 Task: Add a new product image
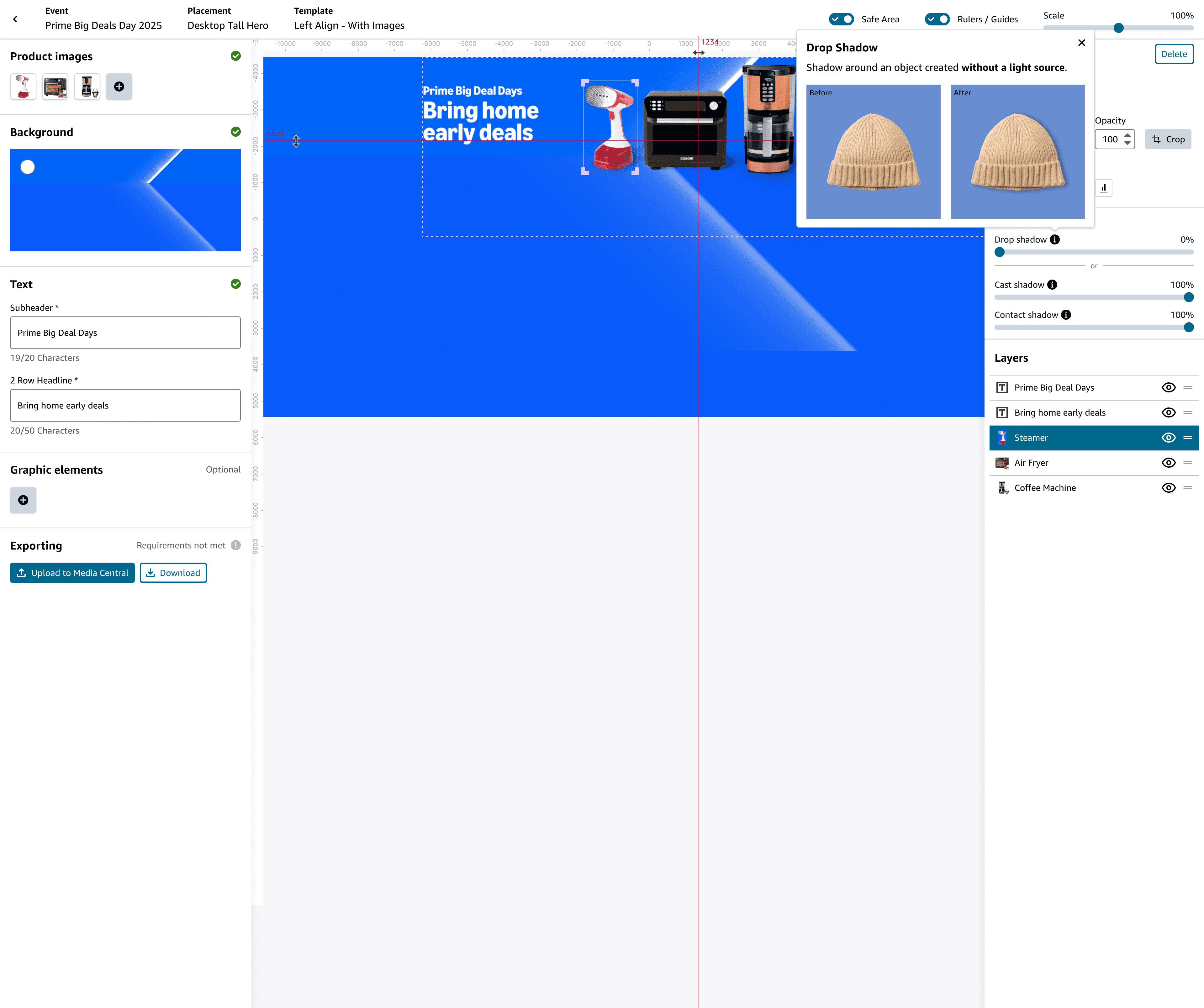click(119, 87)
